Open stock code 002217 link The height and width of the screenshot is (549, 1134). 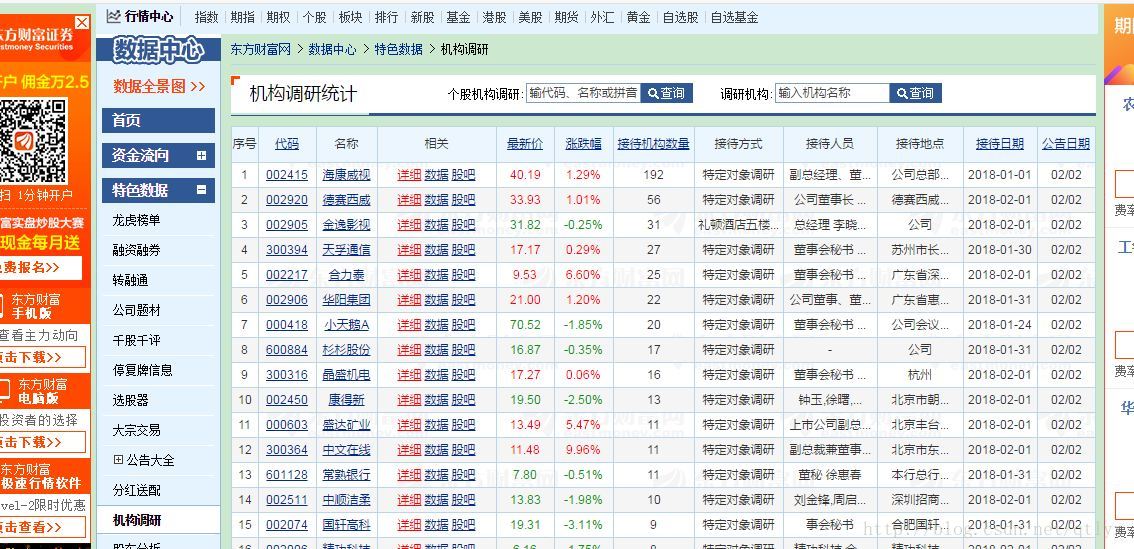(286, 275)
